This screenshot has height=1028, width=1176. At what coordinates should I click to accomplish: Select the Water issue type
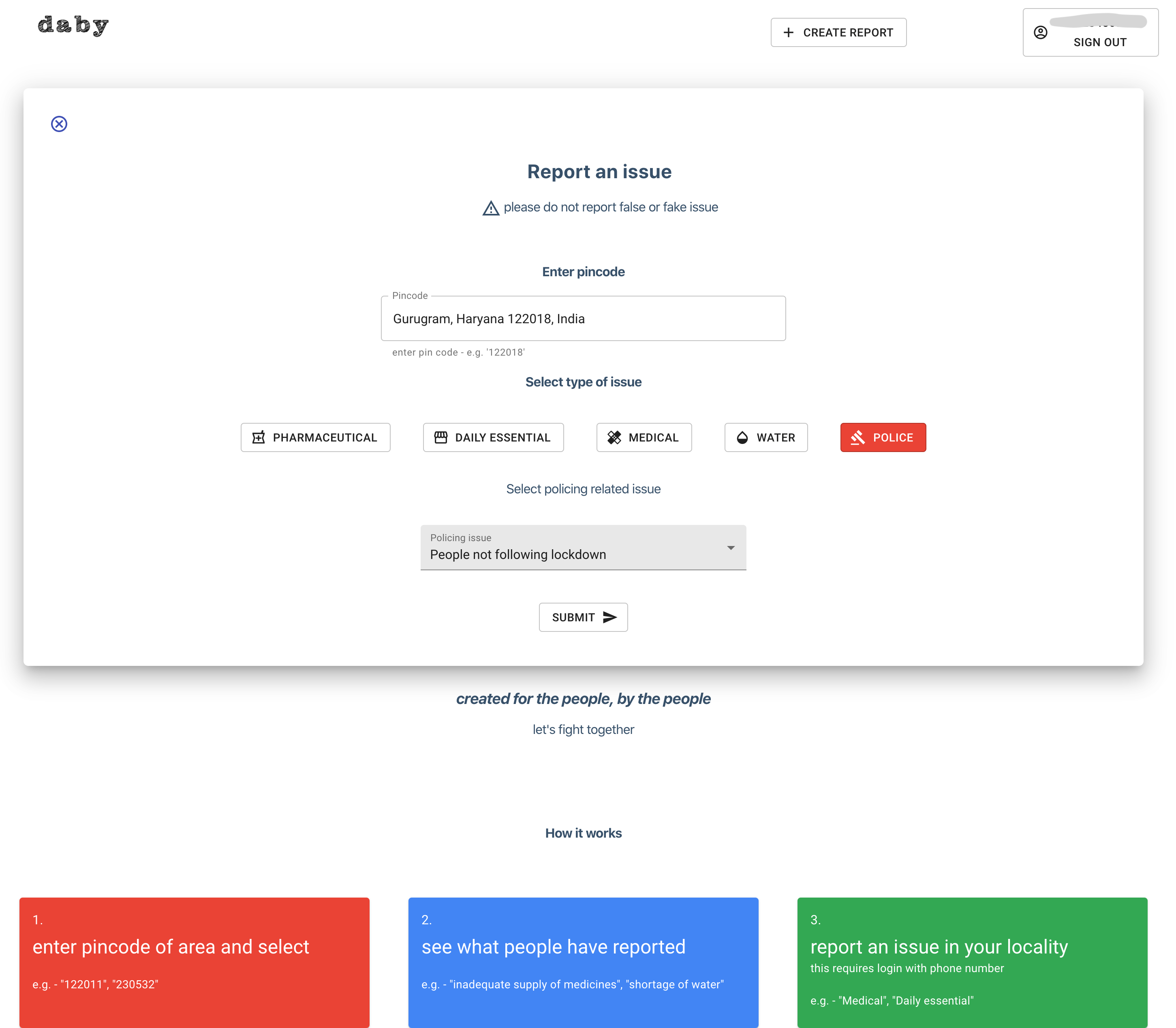tap(765, 438)
